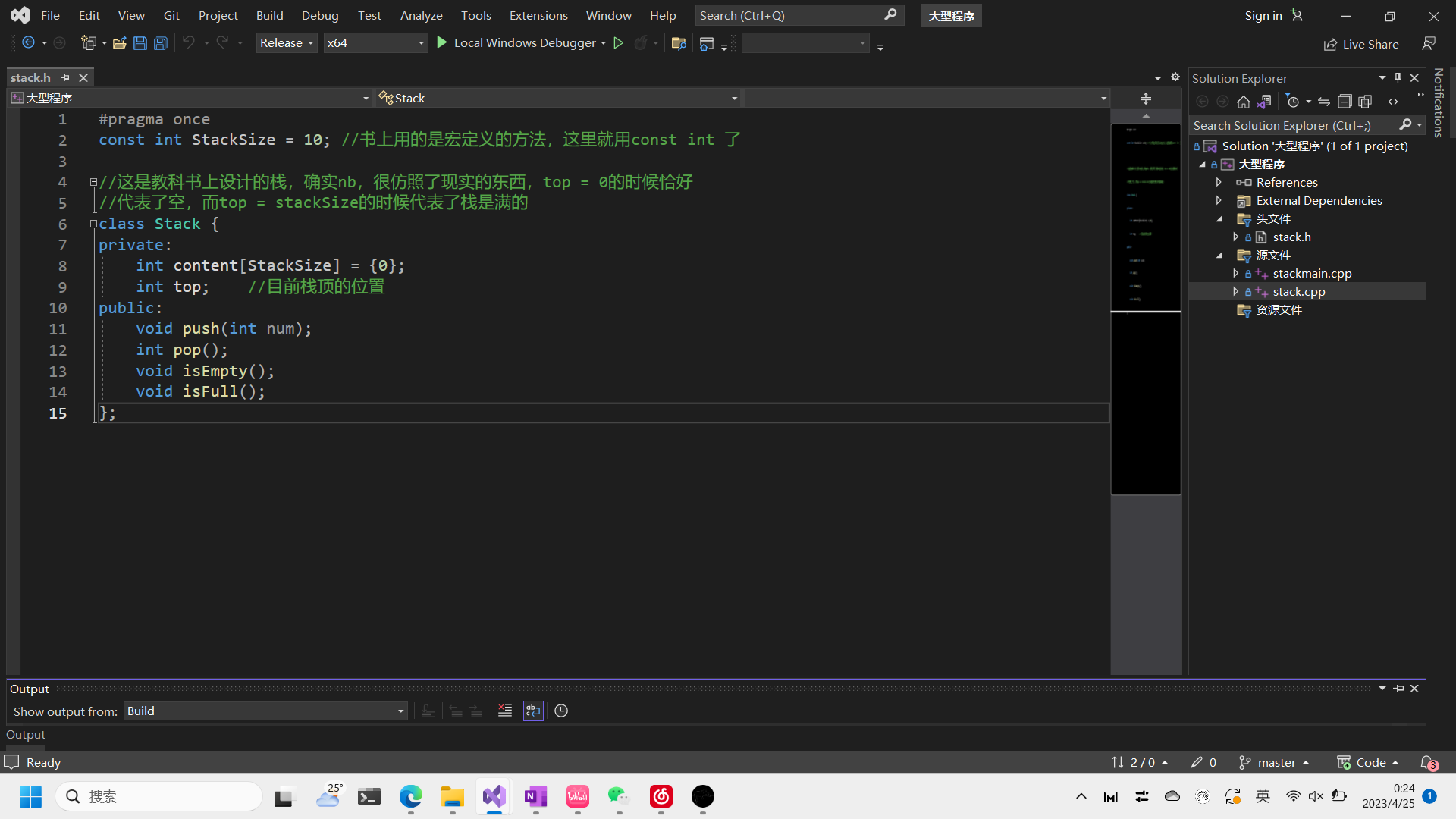This screenshot has height=819, width=1456.
Task: Click the Live Share button
Action: [x=1362, y=44]
